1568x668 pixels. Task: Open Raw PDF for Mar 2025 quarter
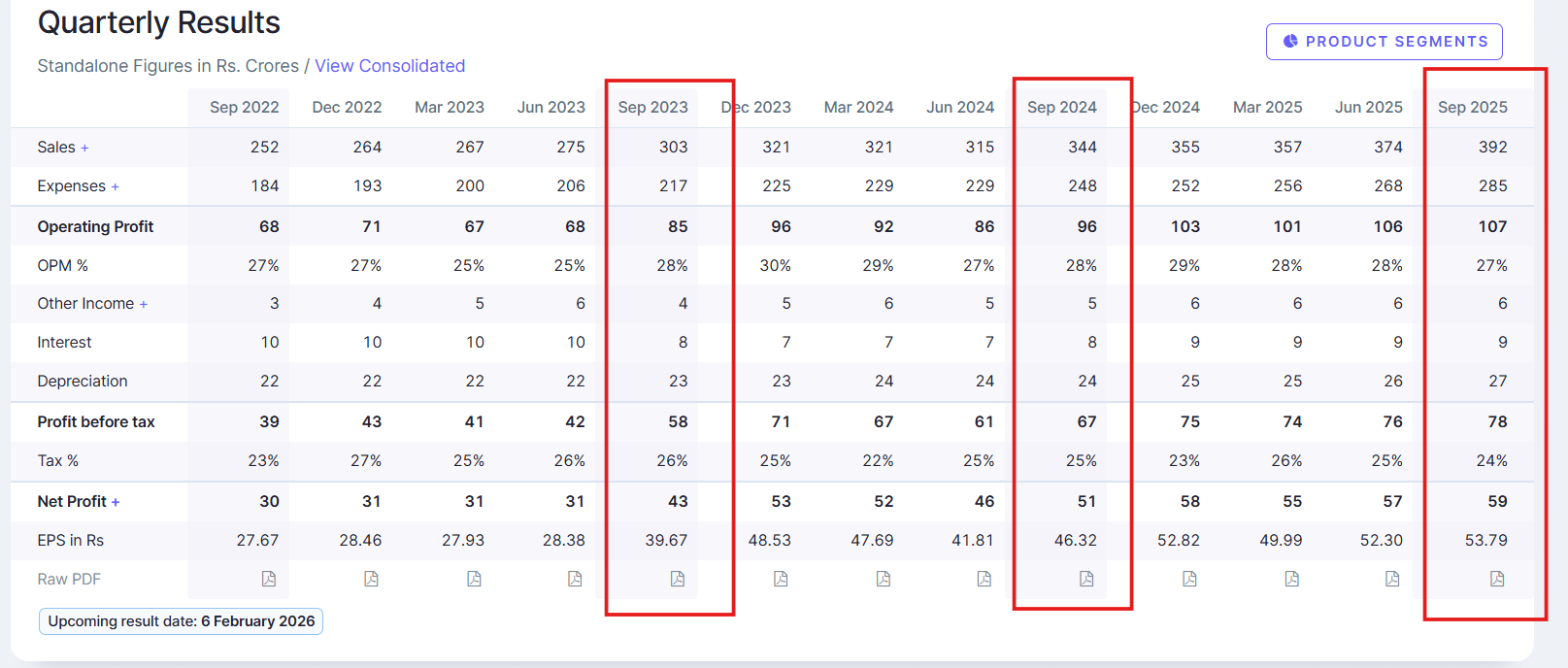pos(1291,579)
